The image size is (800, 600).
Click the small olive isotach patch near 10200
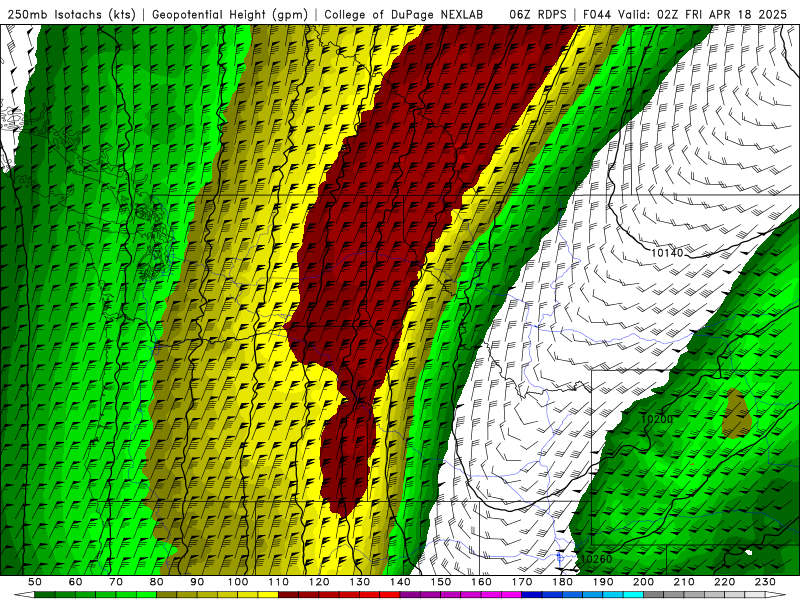coord(736,414)
